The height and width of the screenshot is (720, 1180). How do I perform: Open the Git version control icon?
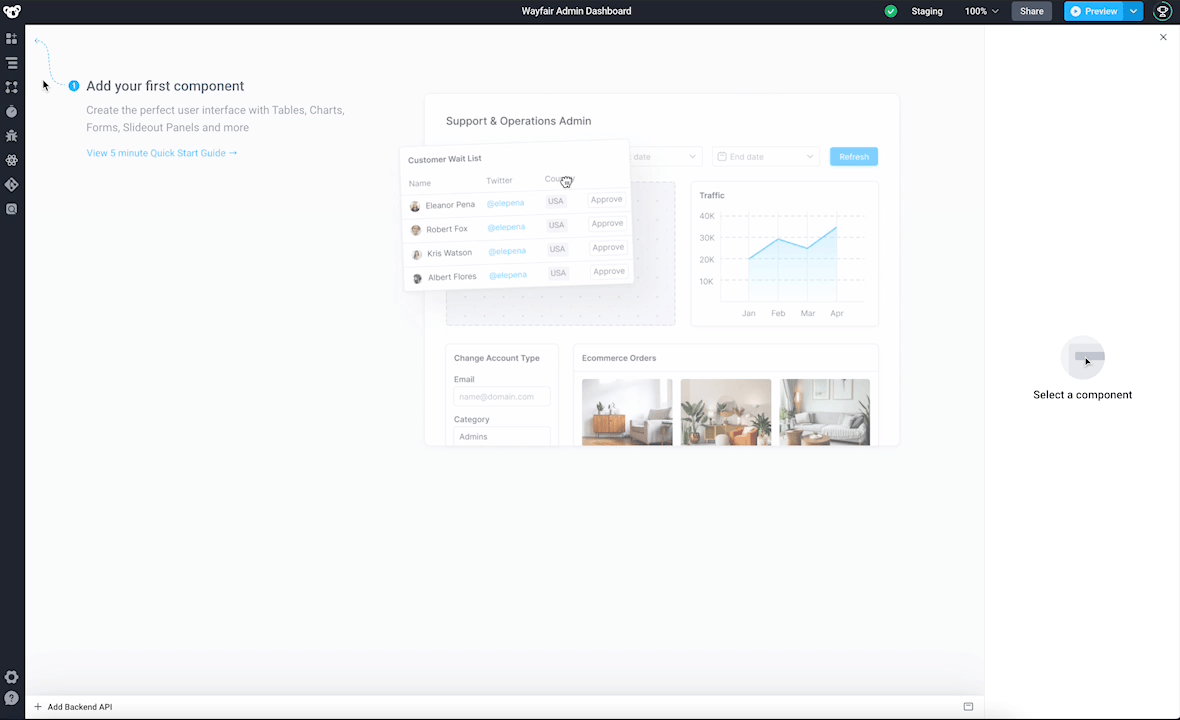pos(12,185)
